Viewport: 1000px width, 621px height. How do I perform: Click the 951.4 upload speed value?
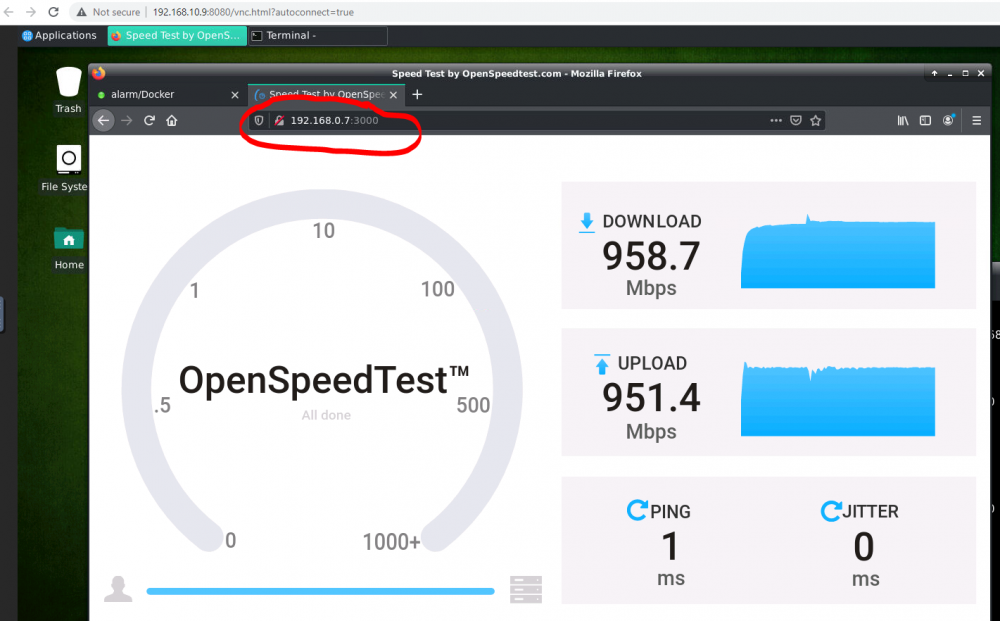tap(651, 398)
